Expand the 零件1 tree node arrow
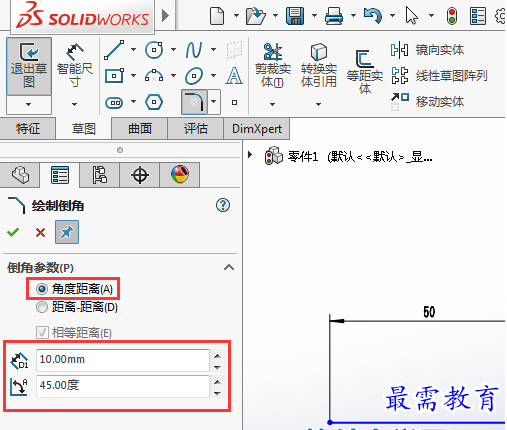Viewport: 507px width, 430px height. point(250,155)
